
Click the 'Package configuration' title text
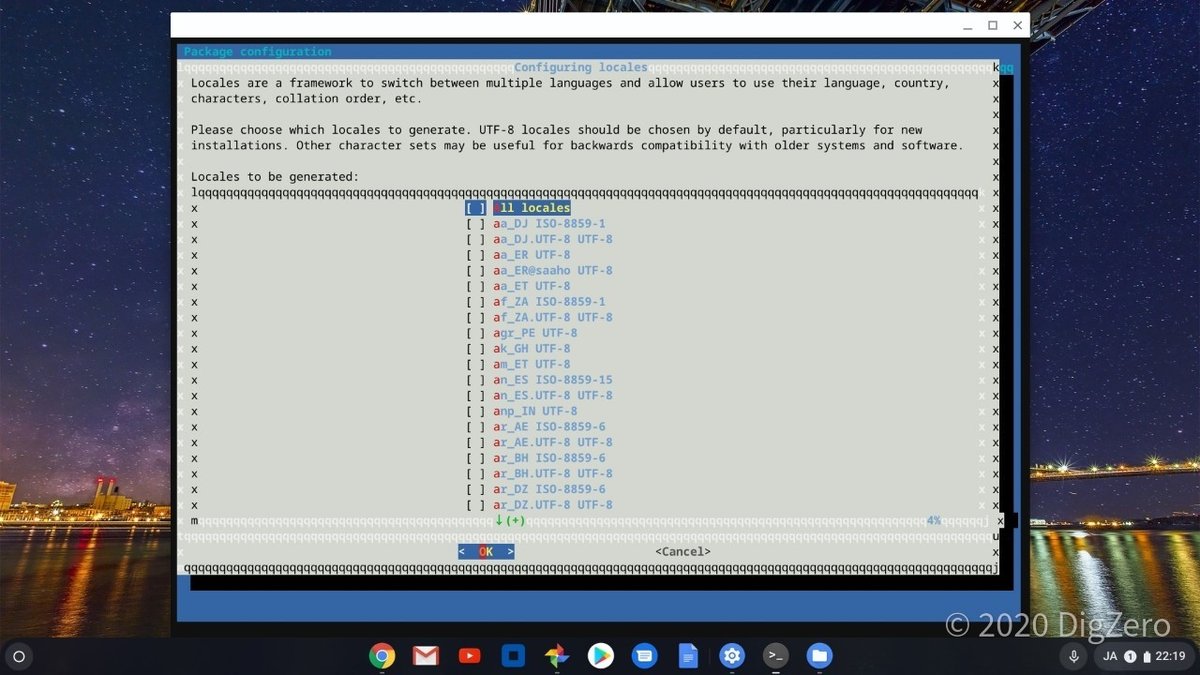258,52
